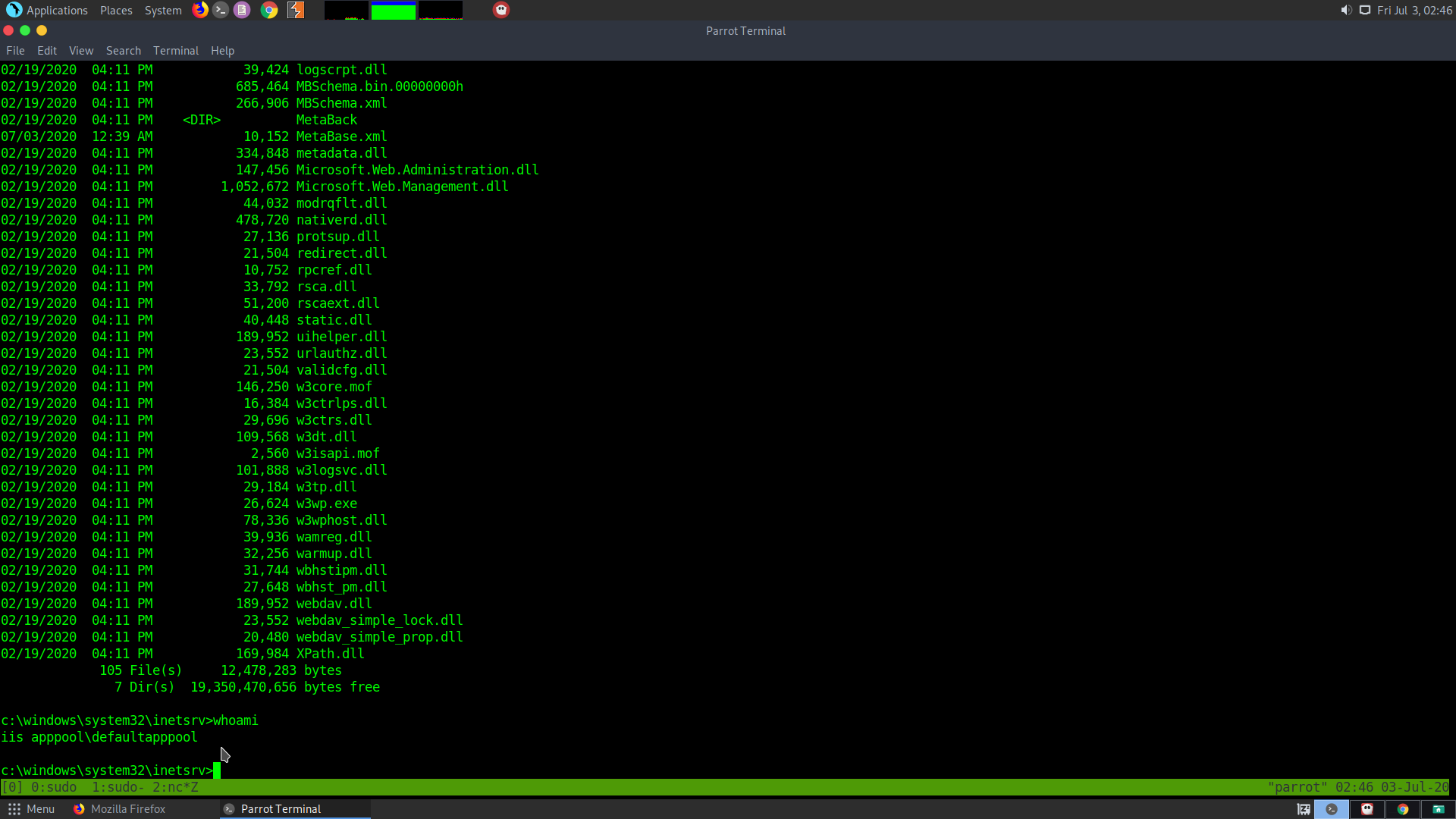Switch to Mozilla Firefox in taskbar
This screenshot has height=819, width=1456.
point(120,809)
